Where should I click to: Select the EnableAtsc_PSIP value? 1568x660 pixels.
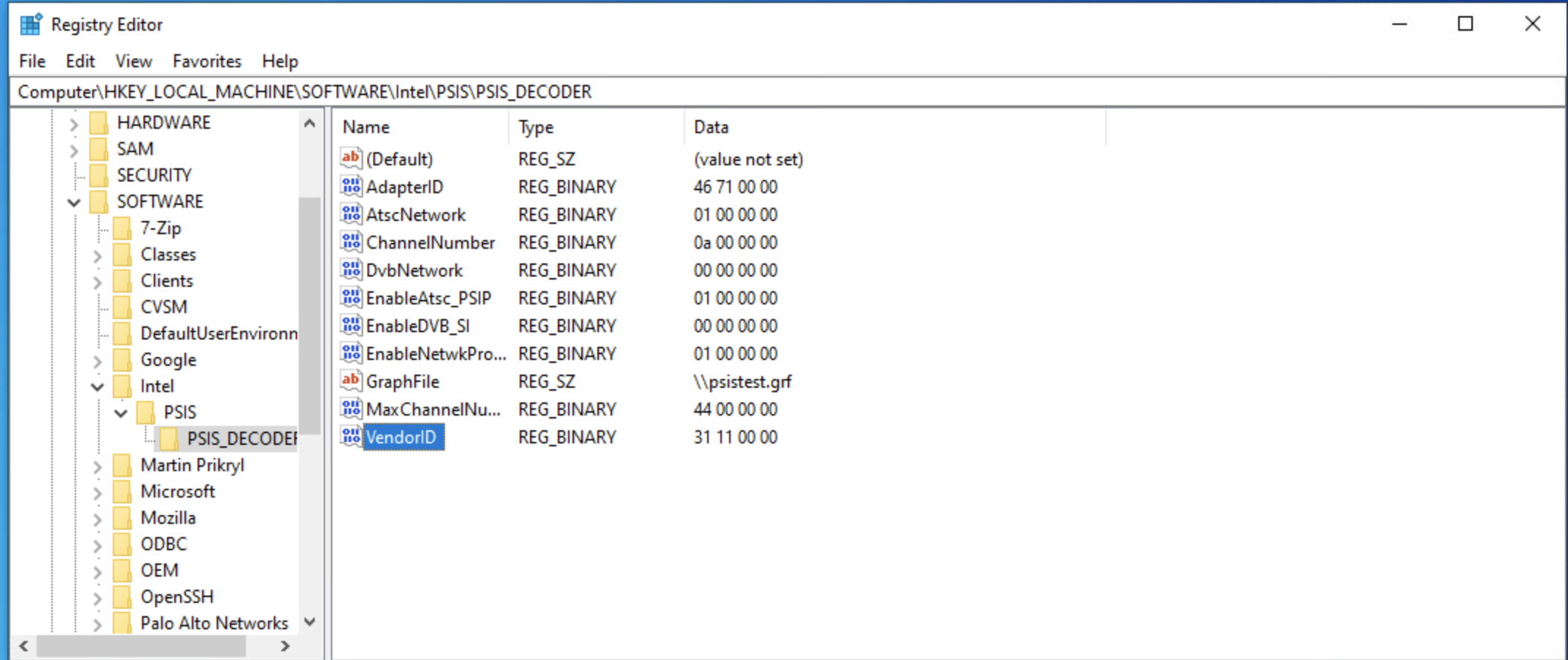[x=428, y=298]
